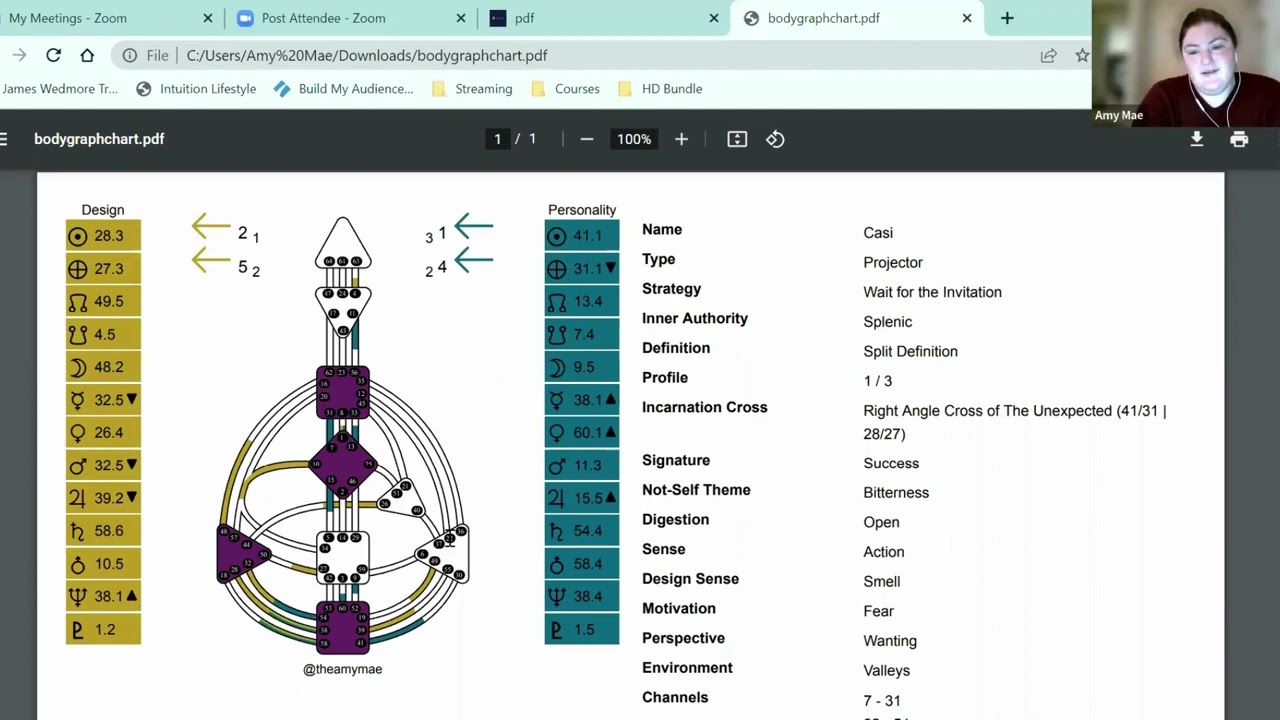Click the Personality Sun 41.1 cell
1280x720 pixels.
point(582,236)
